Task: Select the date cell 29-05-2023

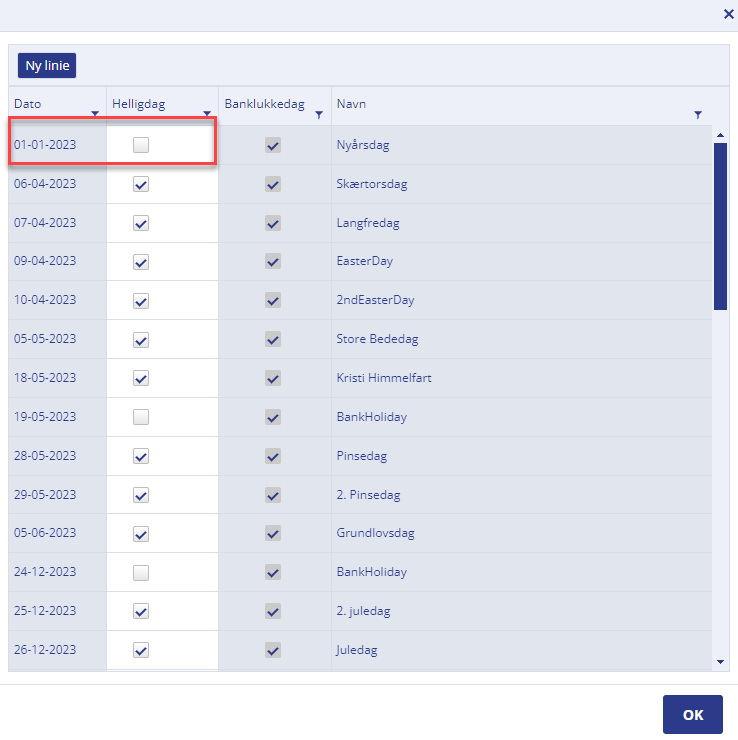Action: coord(58,495)
